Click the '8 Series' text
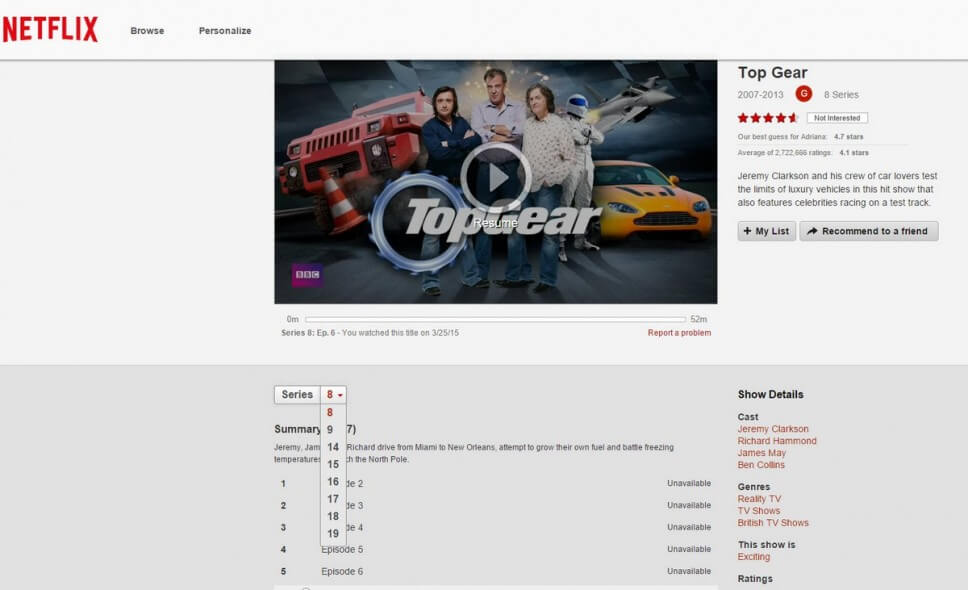Image resolution: width=968 pixels, height=590 pixels. [841, 94]
